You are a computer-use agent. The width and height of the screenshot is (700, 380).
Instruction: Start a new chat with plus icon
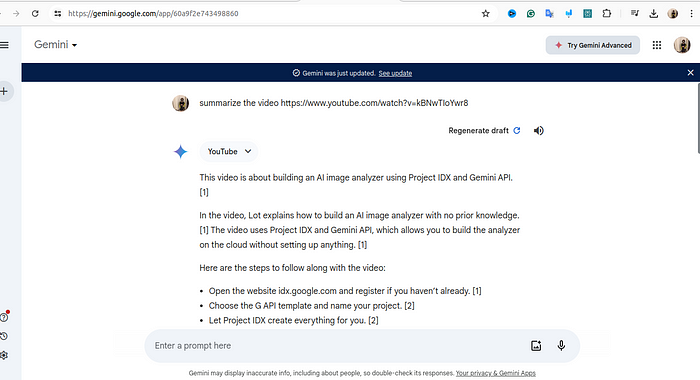[x=4, y=92]
